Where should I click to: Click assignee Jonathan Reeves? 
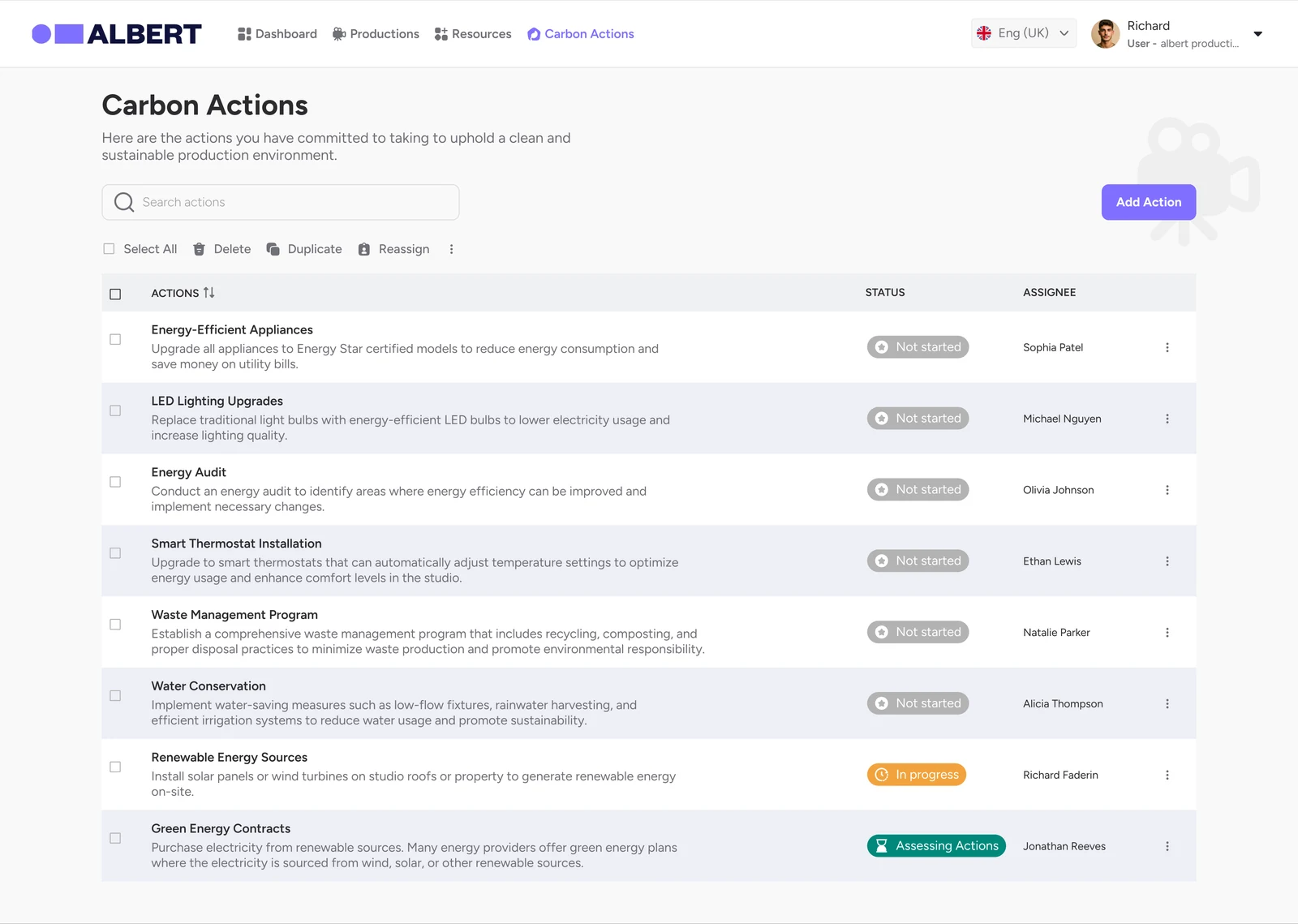1064,846
